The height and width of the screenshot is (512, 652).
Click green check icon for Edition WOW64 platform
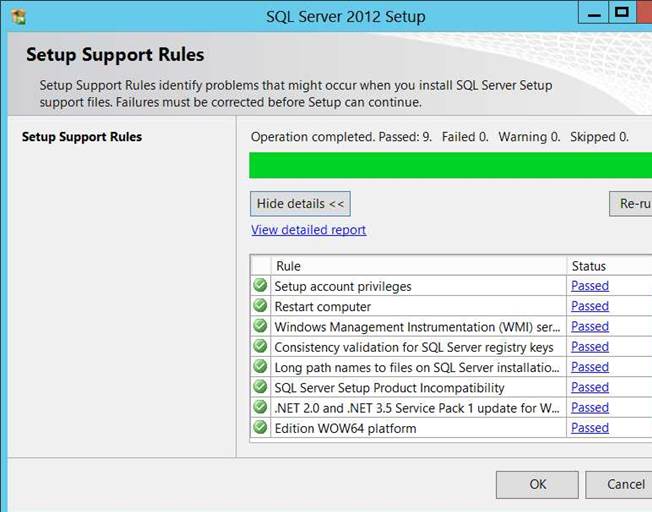260,427
